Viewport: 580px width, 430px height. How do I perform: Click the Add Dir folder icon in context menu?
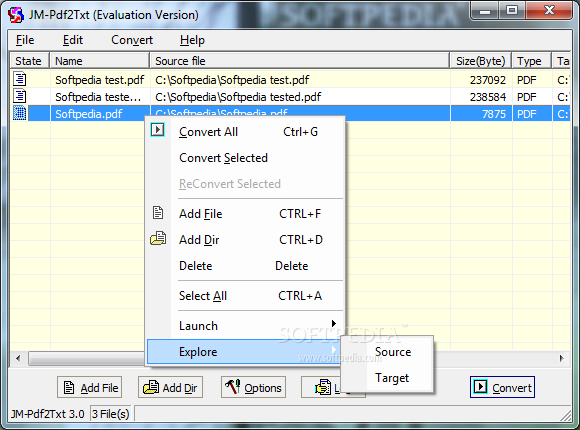158,239
